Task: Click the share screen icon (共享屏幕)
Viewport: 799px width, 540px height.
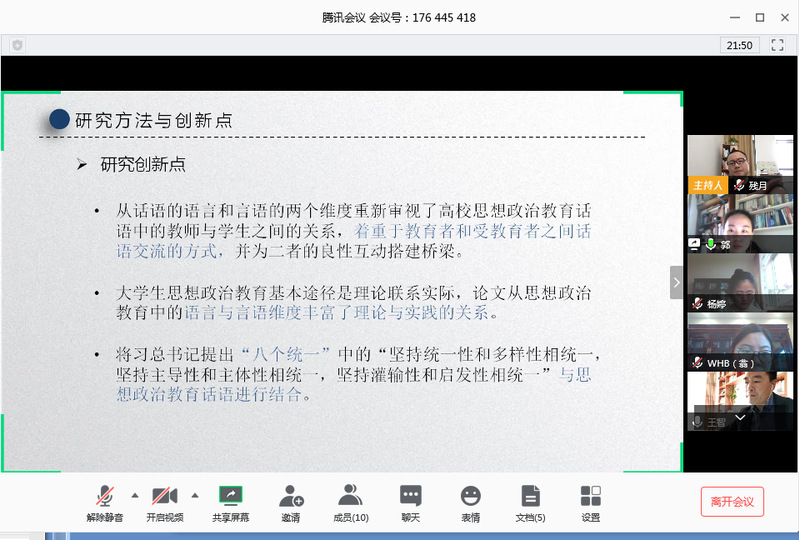Action: tap(230, 496)
